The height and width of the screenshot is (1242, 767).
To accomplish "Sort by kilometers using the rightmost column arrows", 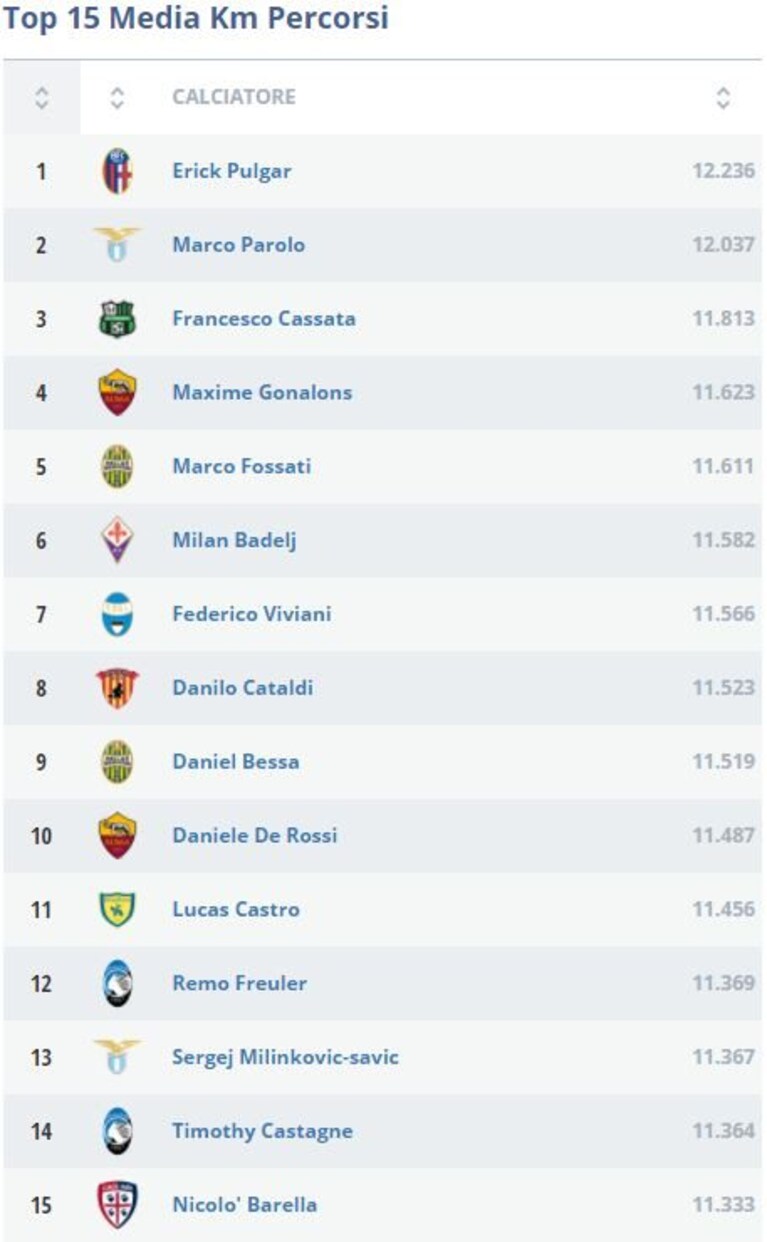I will coord(723,97).
